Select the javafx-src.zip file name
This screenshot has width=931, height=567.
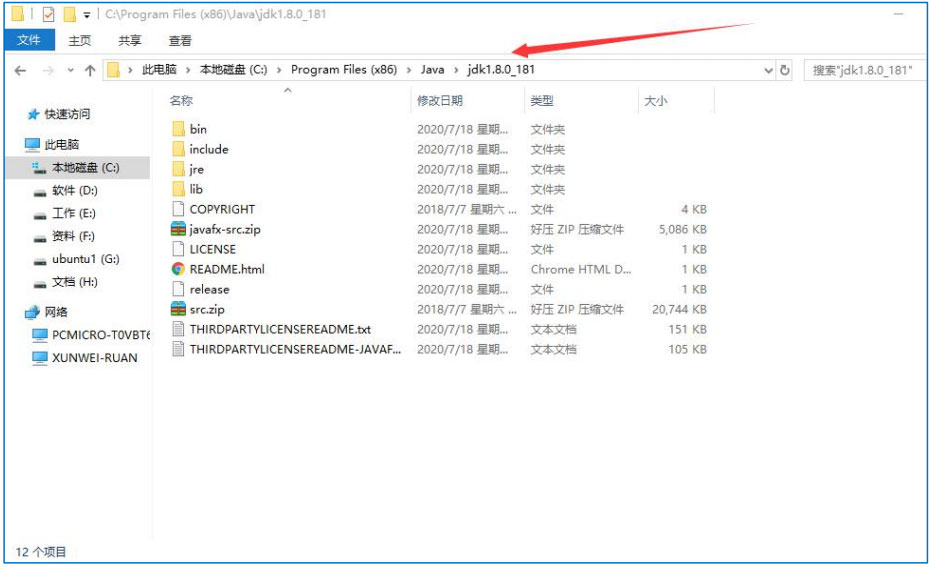click(225, 230)
